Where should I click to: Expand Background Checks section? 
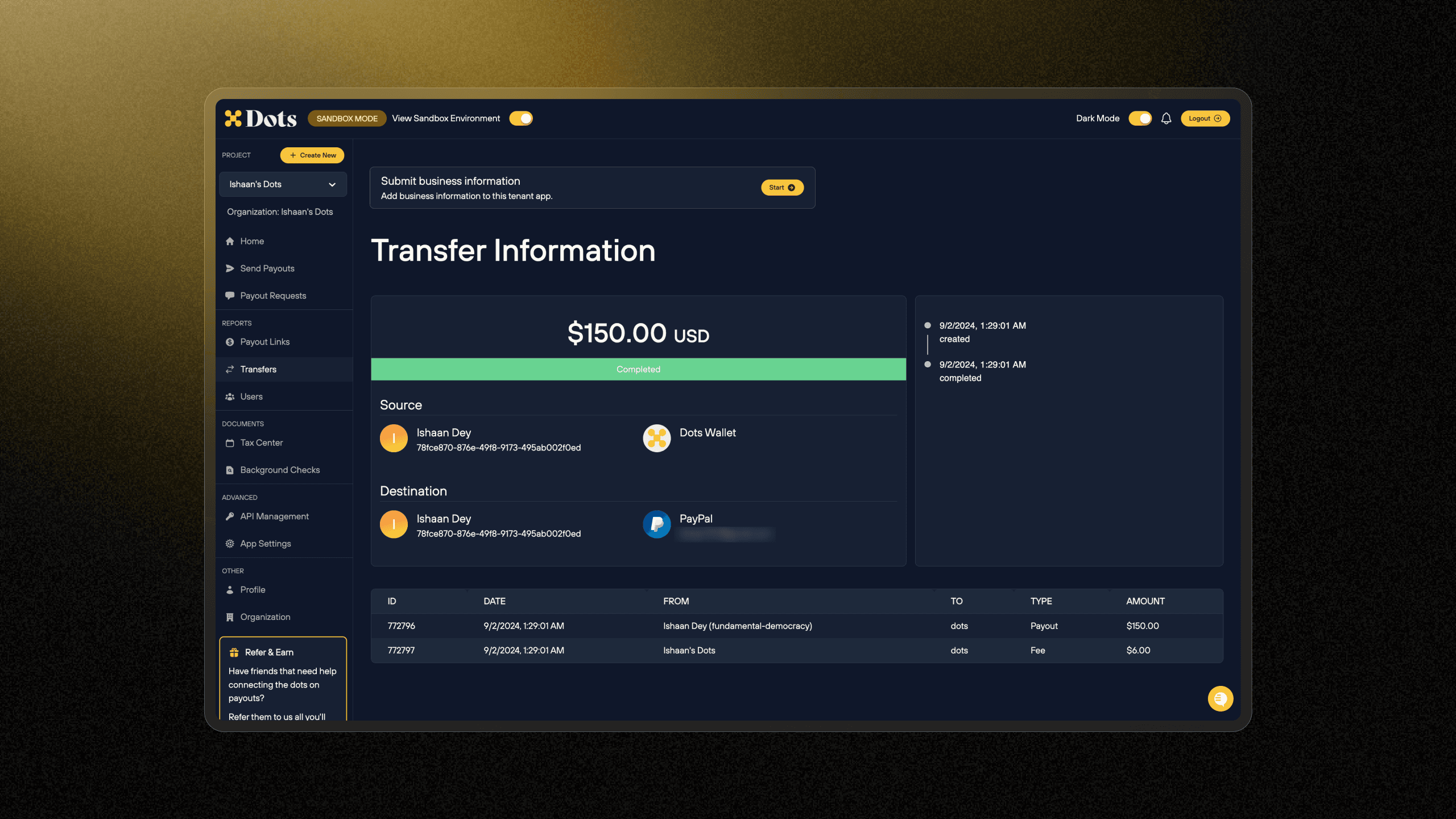(x=279, y=469)
